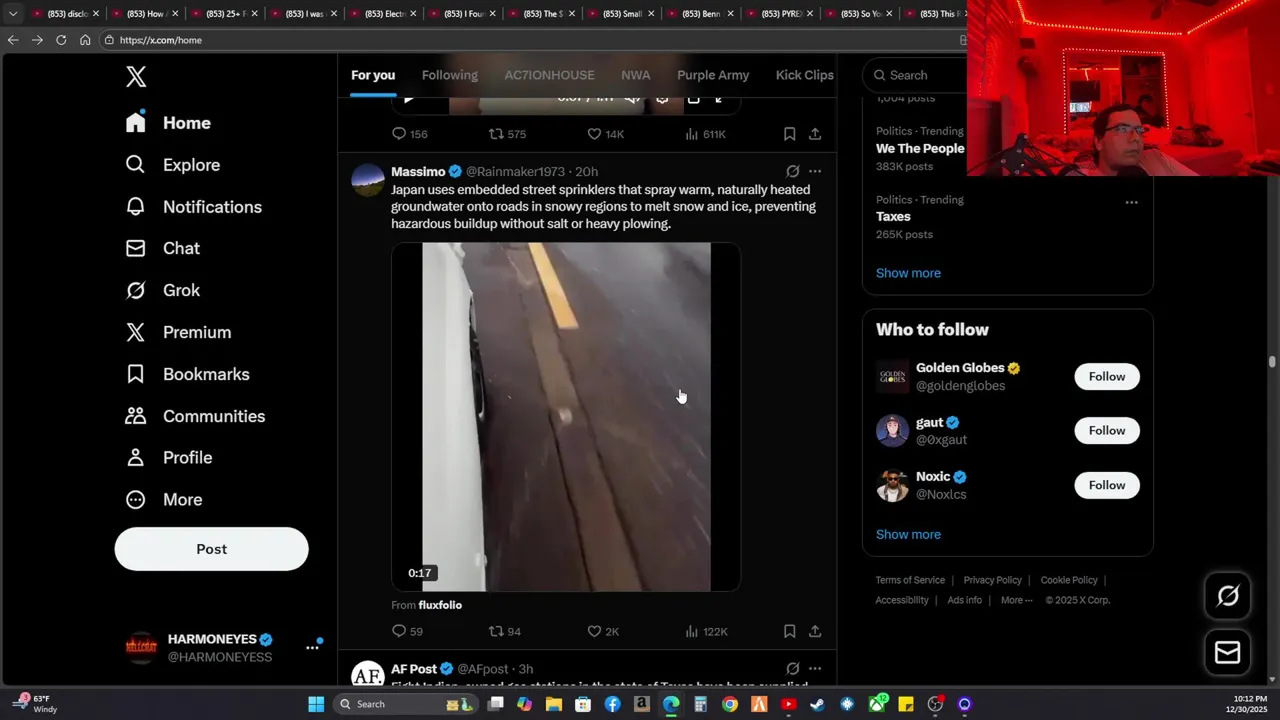The width and height of the screenshot is (1280, 720).
Task: Open File Explorer from the taskbar
Action: (x=554, y=704)
